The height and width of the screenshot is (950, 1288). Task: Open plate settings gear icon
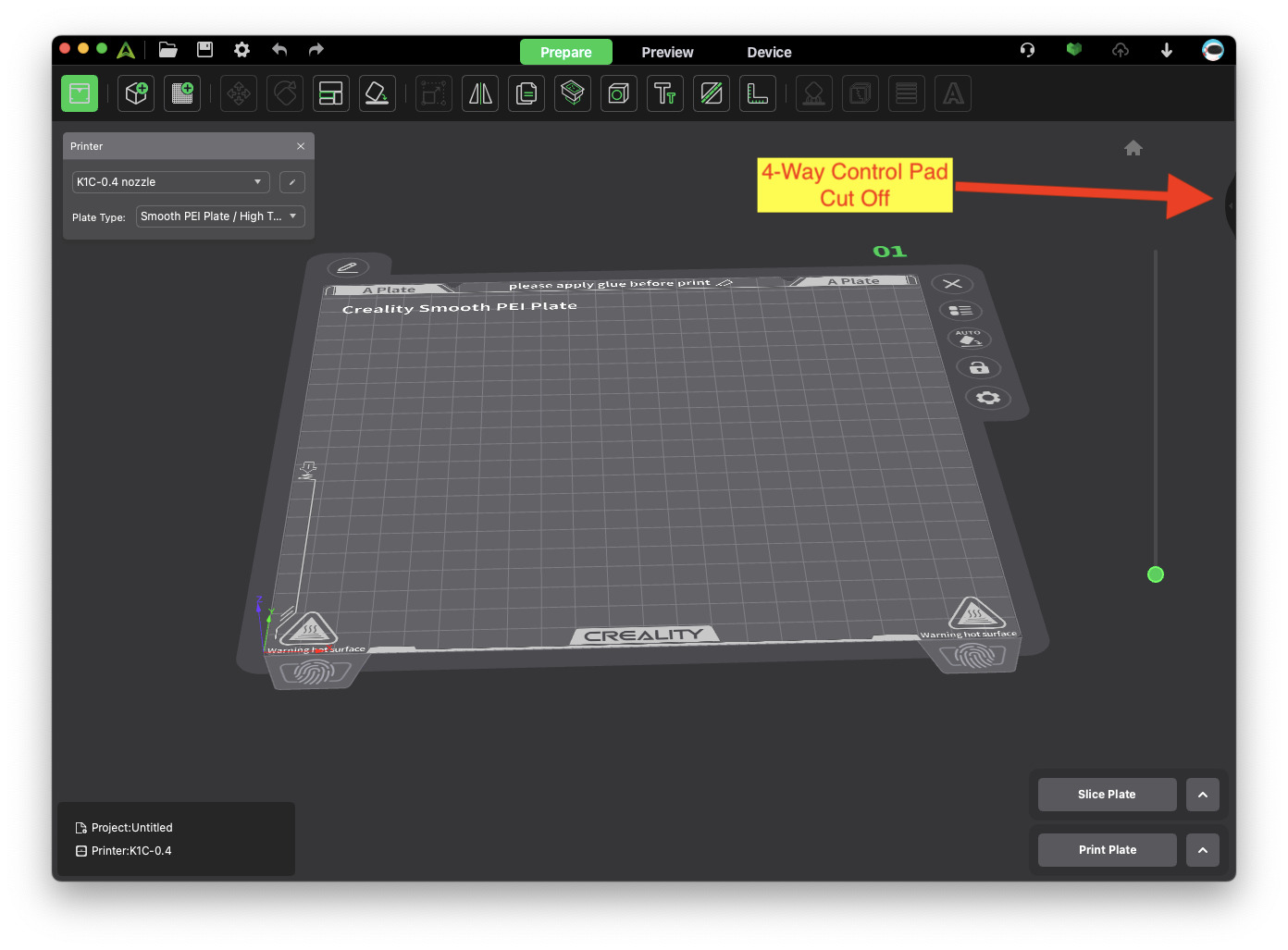pyautogui.click(x=988, y=398)
